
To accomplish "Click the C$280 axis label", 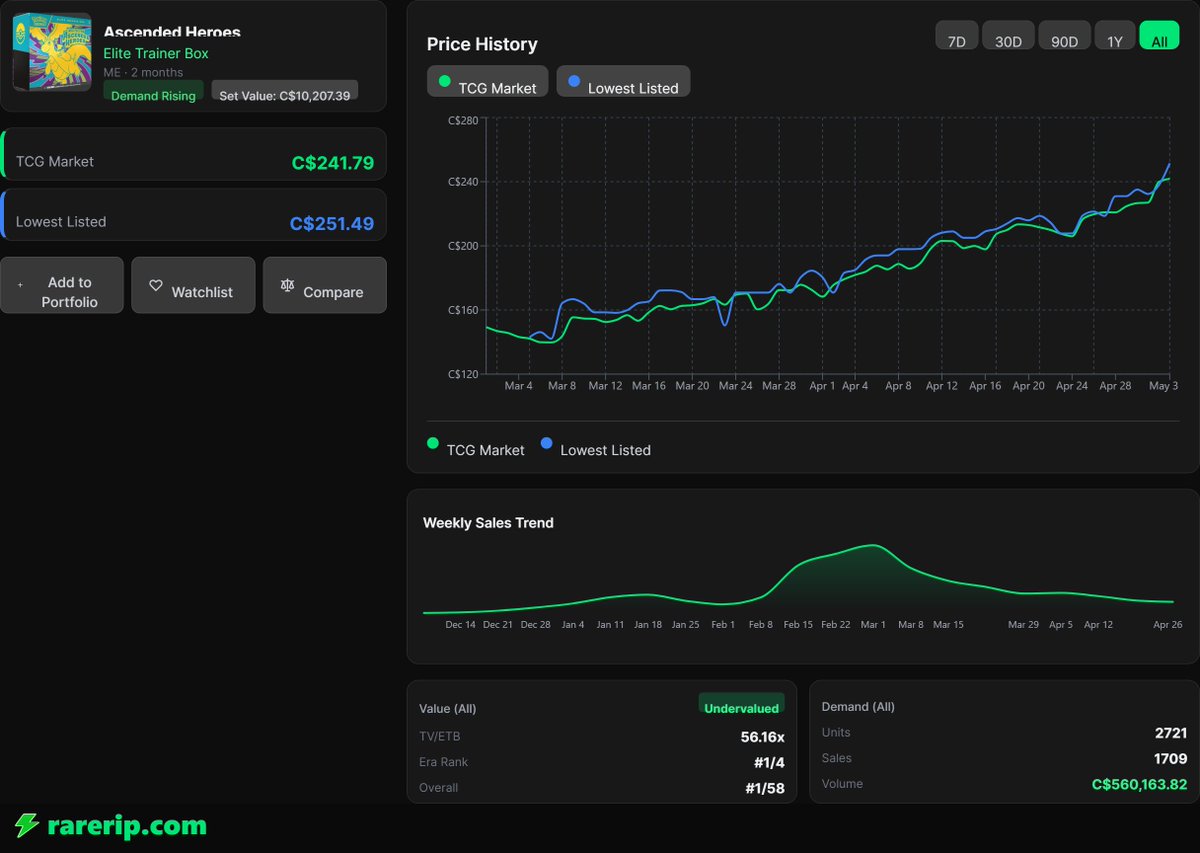I will click(x=463, y=119).
